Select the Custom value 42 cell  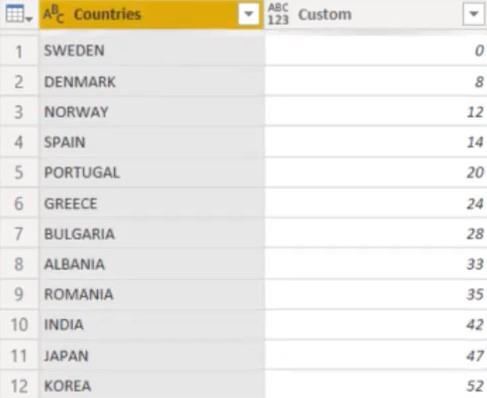click(376, 325)
